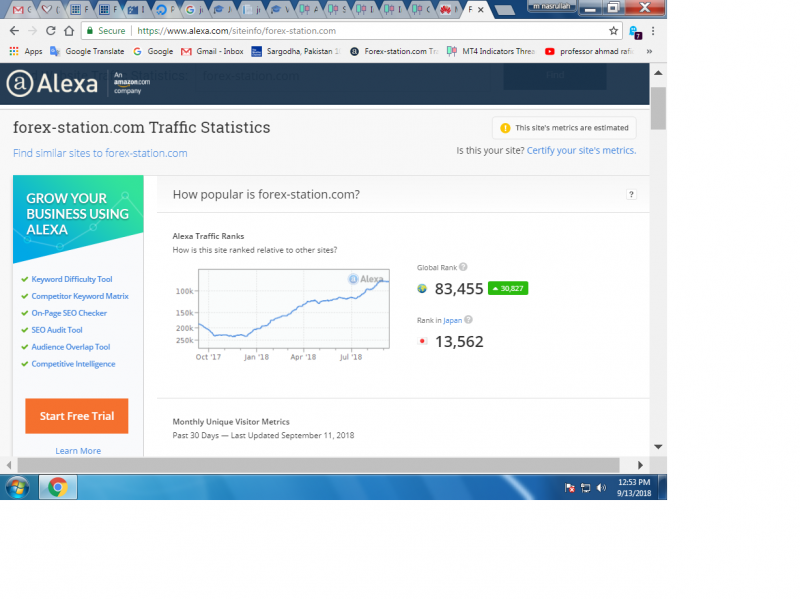Open the Chrome three-dot menu
Screen dimensions: 800x599
[653, 31]
